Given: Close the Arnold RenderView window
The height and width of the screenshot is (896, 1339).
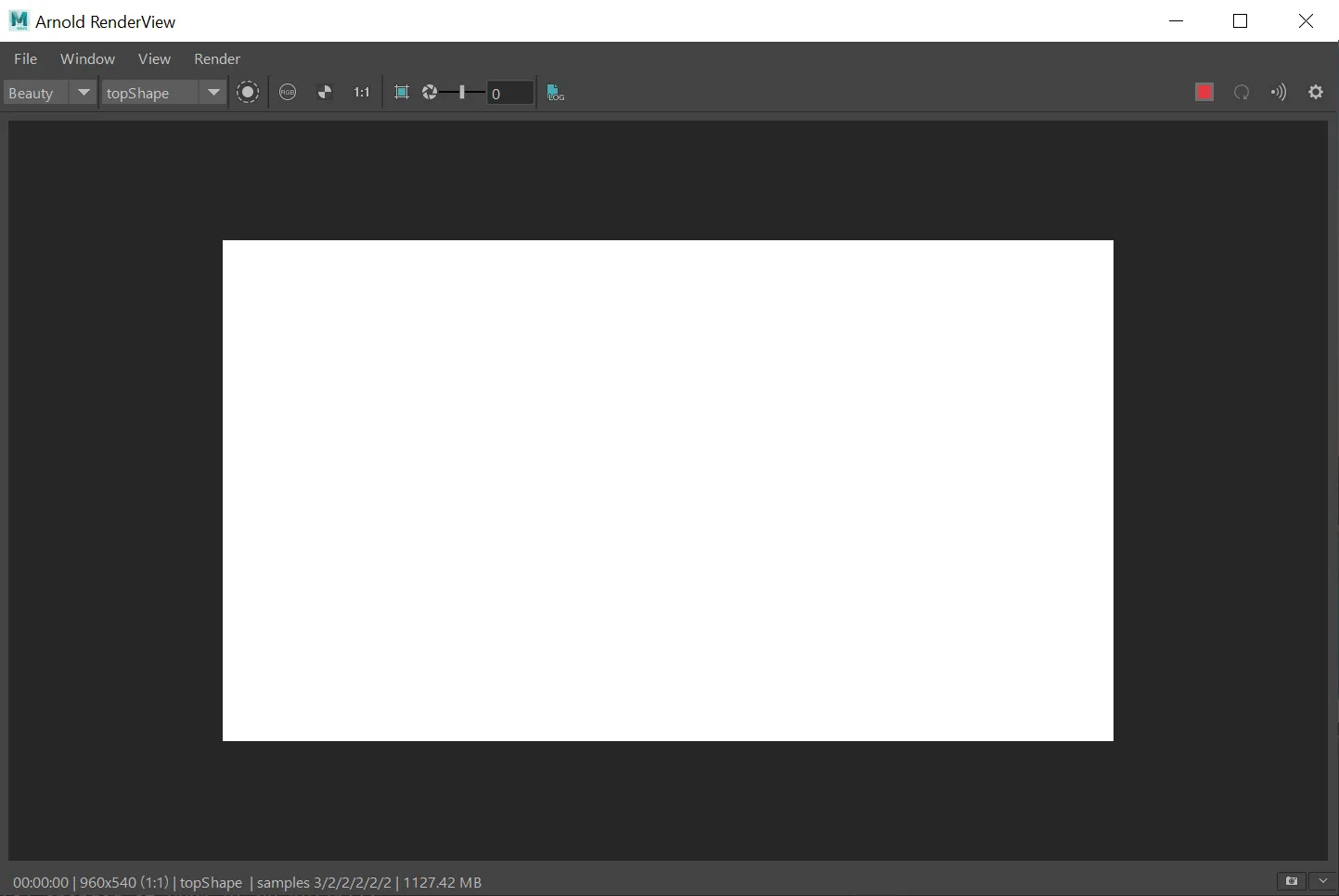Looking at the screenshot, I should (1306, 20).
